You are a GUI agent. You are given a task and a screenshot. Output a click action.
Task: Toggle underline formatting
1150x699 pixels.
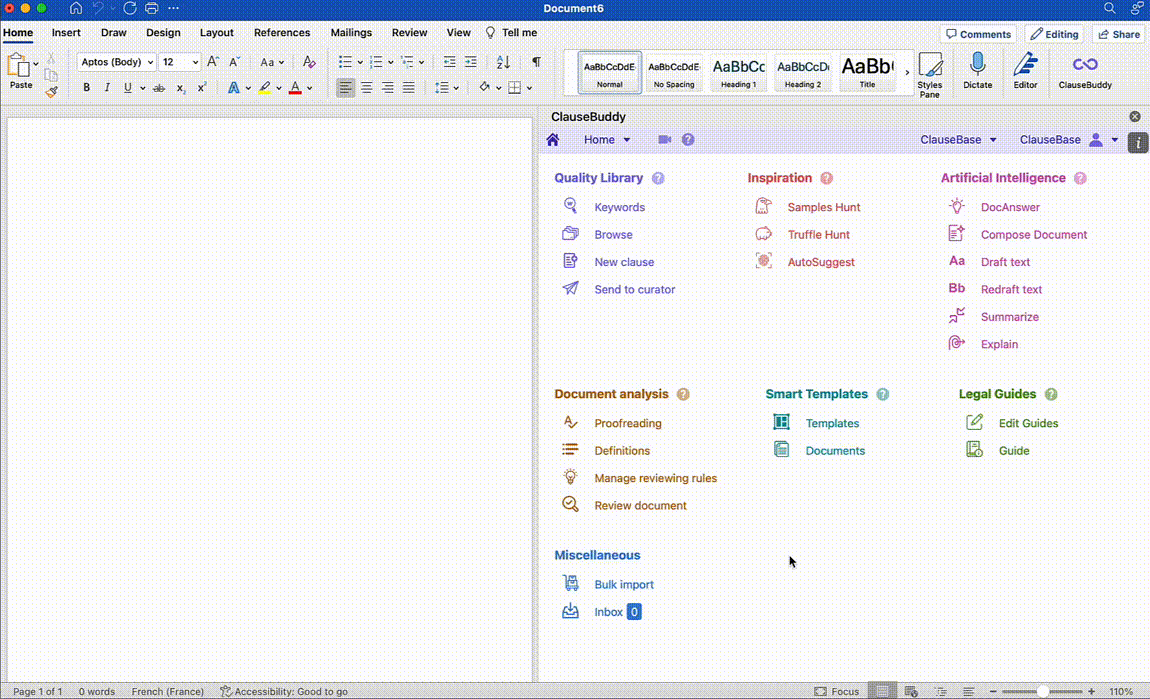(x=128, y=87)
